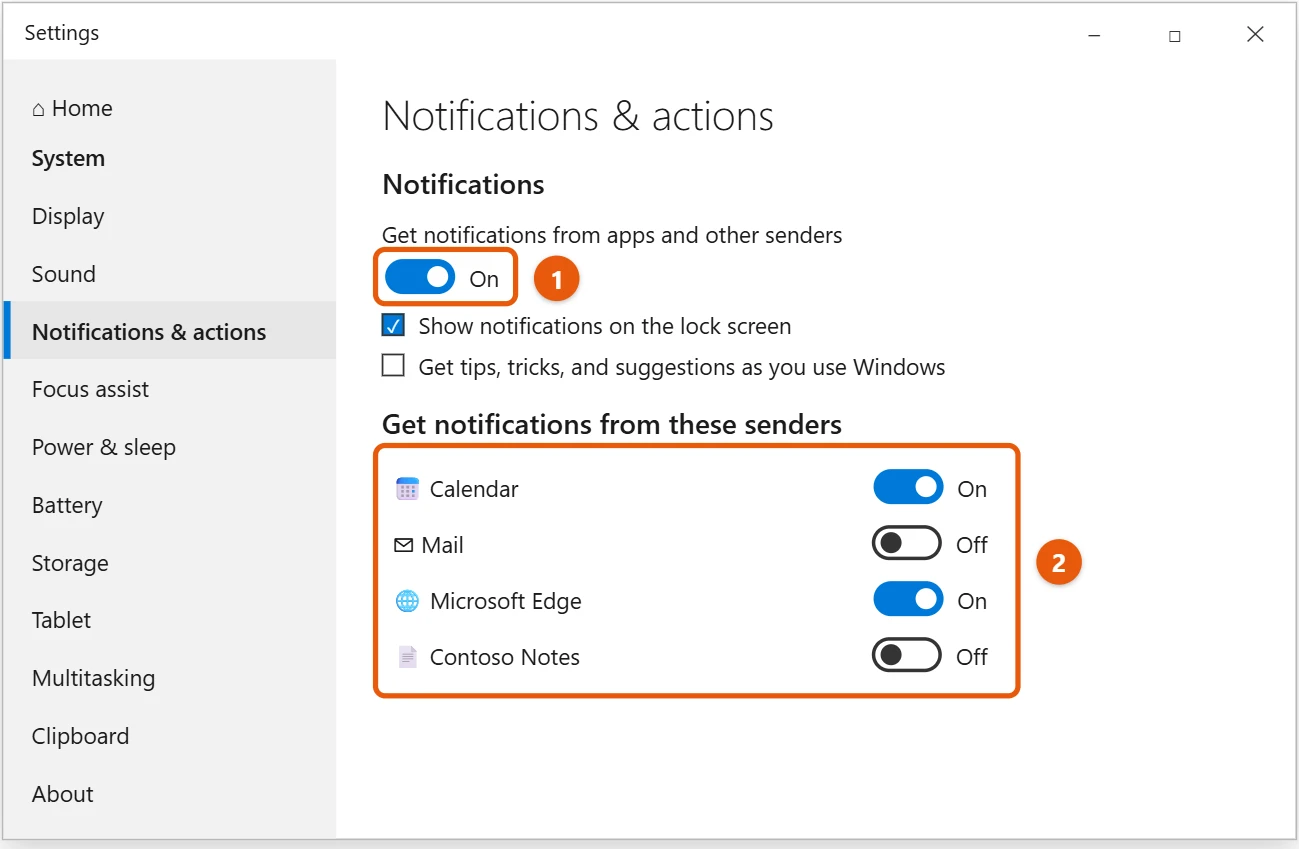Open Battery settings
Image resolution: width=1299 pixels, height=849 pixels.
(x=67, y=505)
